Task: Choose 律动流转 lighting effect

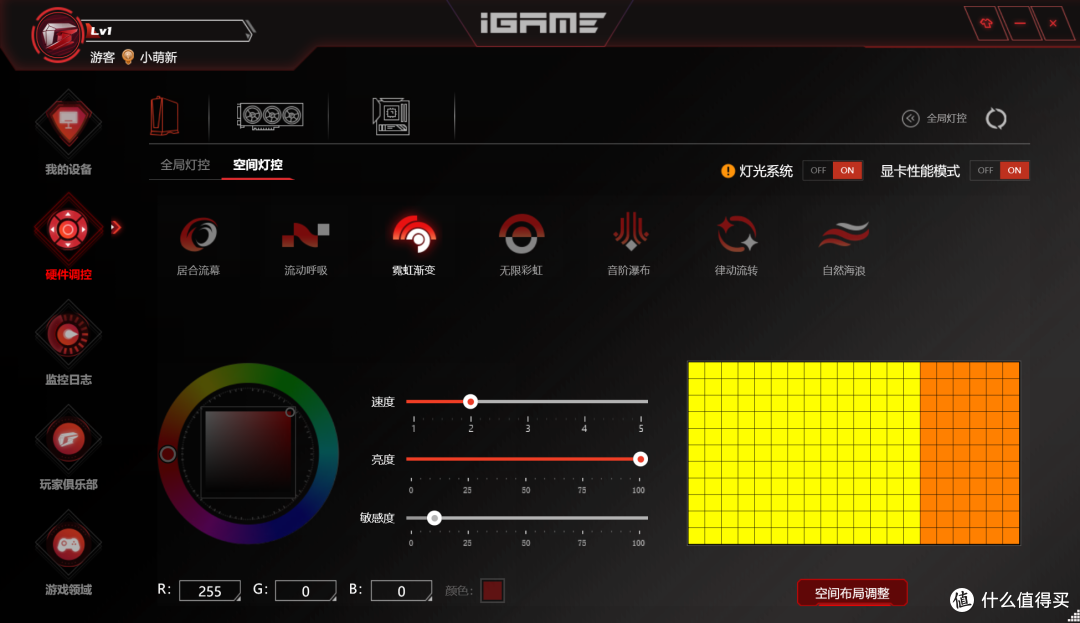Action: click(736, 245)
